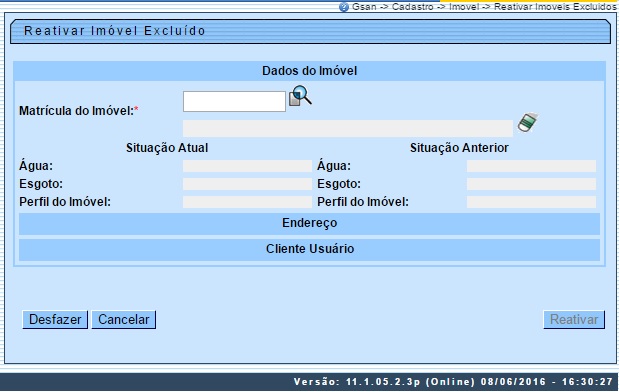The height and width of the screenshot is (392, 619).
Task: Open the property search magnifier icon
Action: (x=300, y=96)
